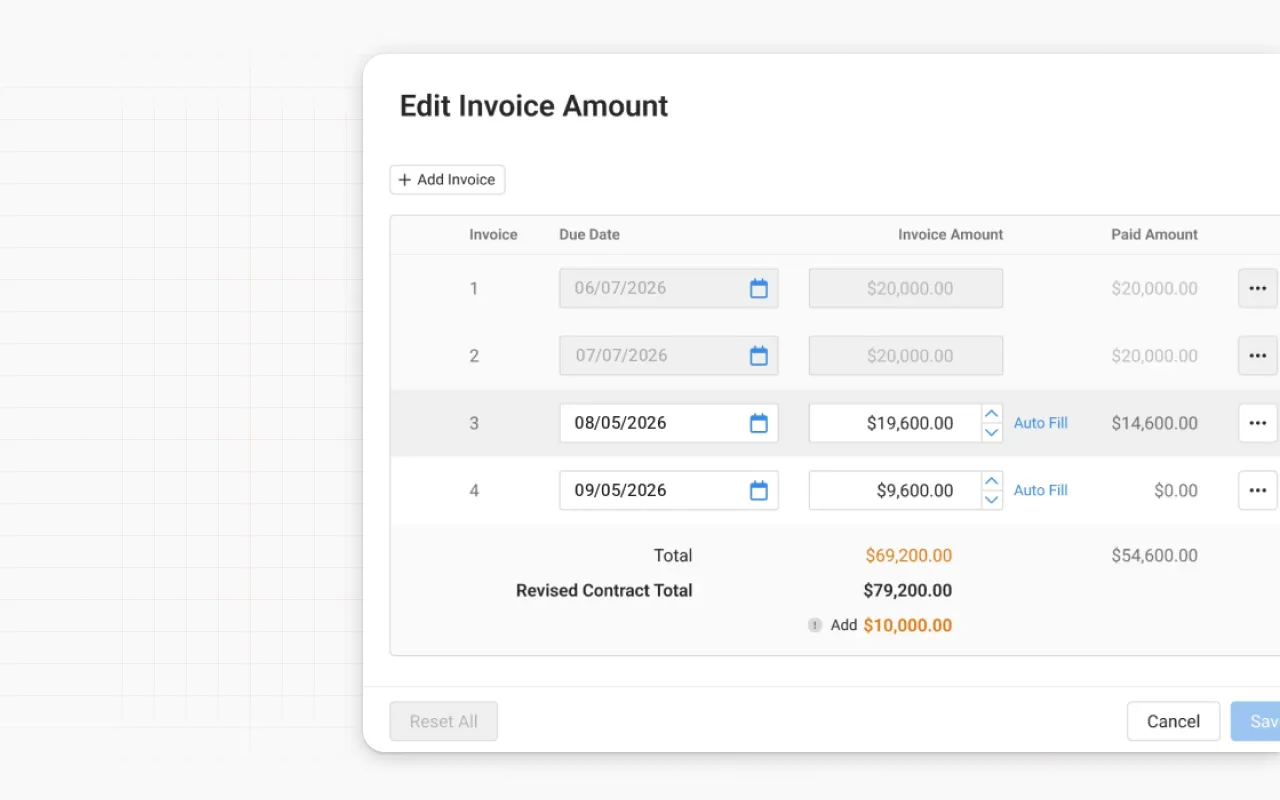Open calendar picker for invoice 2 due date
Image resolution: width=1280 pixels, height=800 pixels.
[759, 355]
